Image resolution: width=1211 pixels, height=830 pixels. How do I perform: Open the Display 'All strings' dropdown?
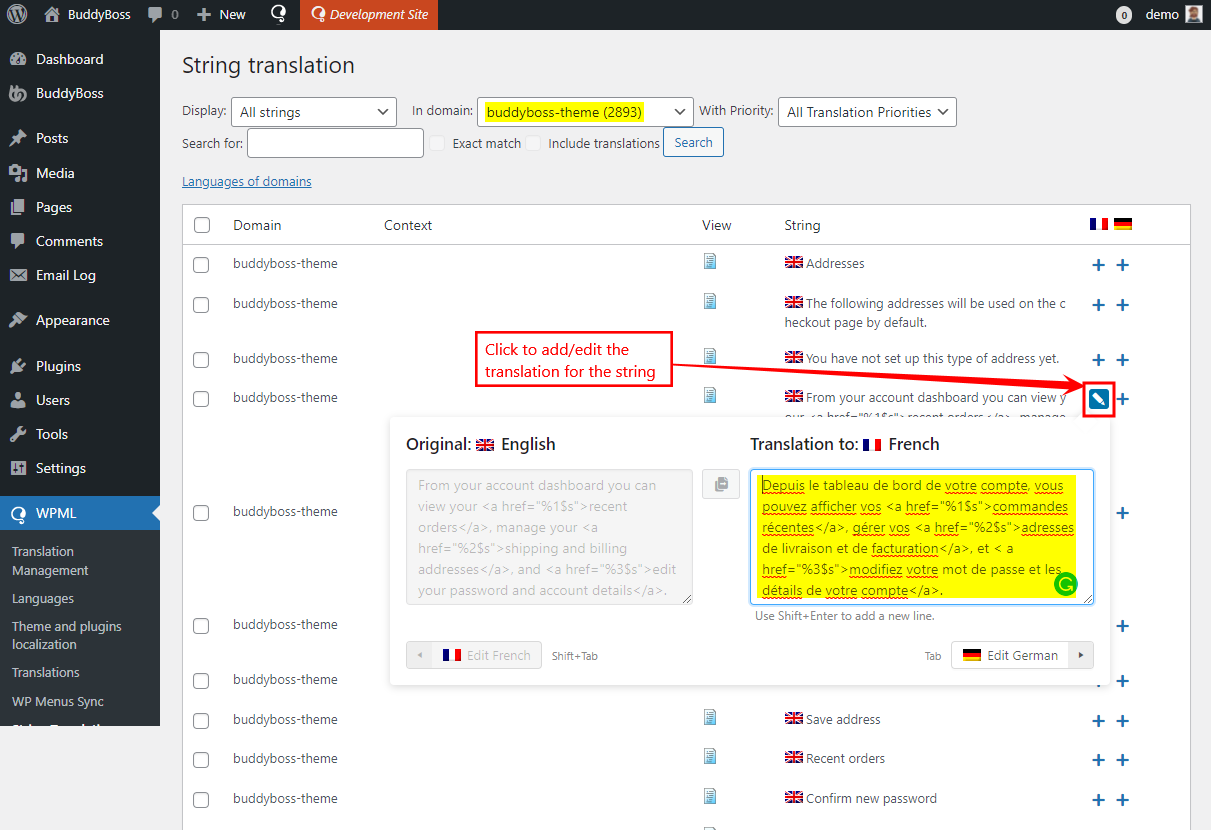(313, 112)
